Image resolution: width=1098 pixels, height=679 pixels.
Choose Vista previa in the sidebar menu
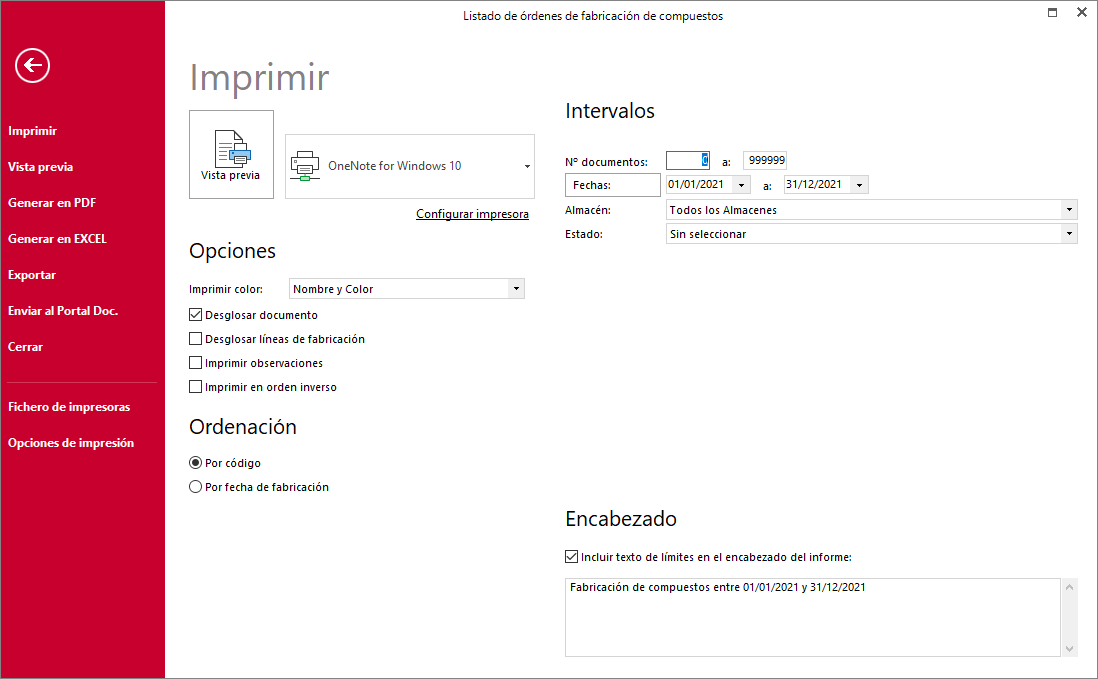41,167
